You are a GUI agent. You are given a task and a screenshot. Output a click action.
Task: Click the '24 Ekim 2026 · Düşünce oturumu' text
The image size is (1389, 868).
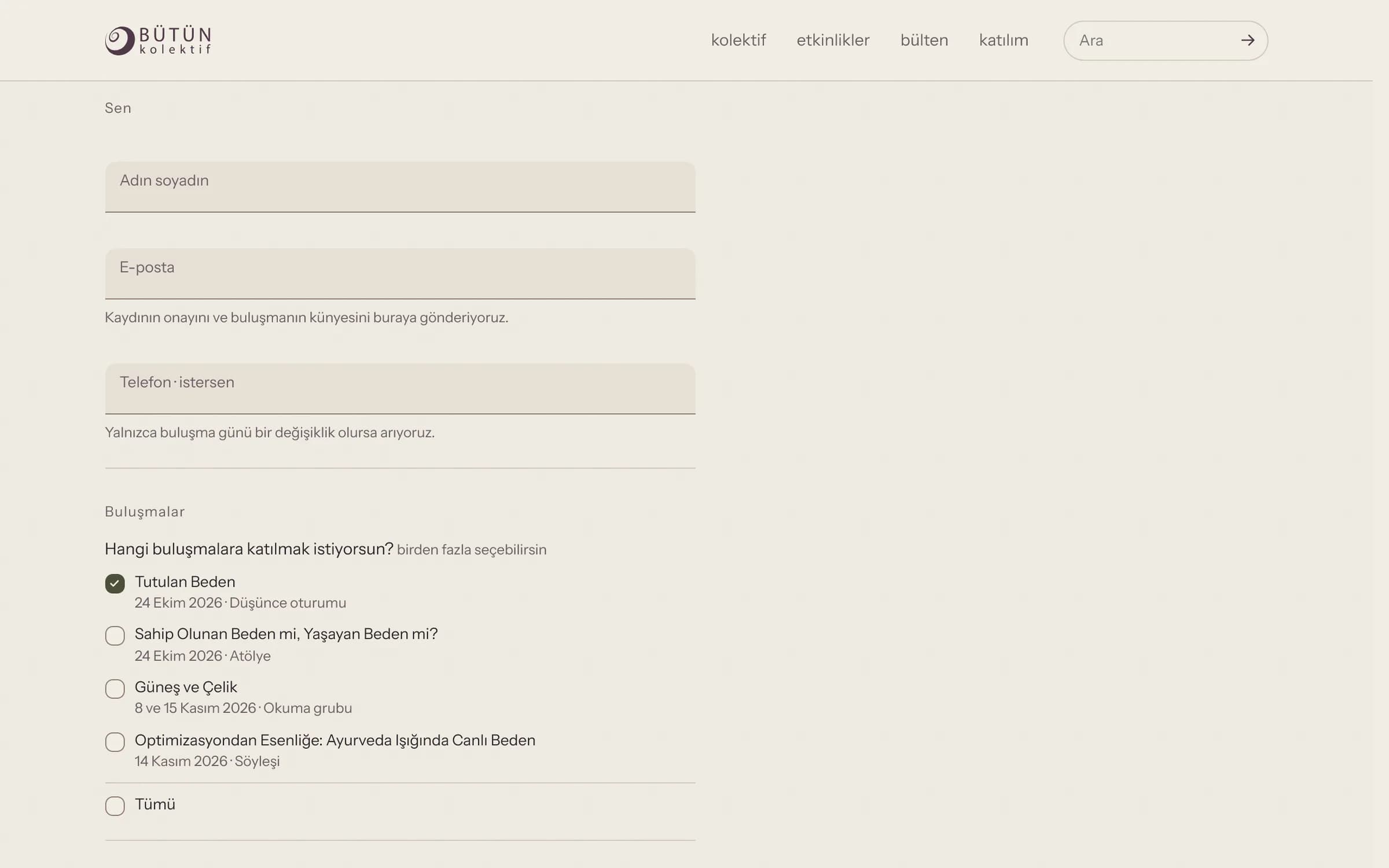point(240,603)
